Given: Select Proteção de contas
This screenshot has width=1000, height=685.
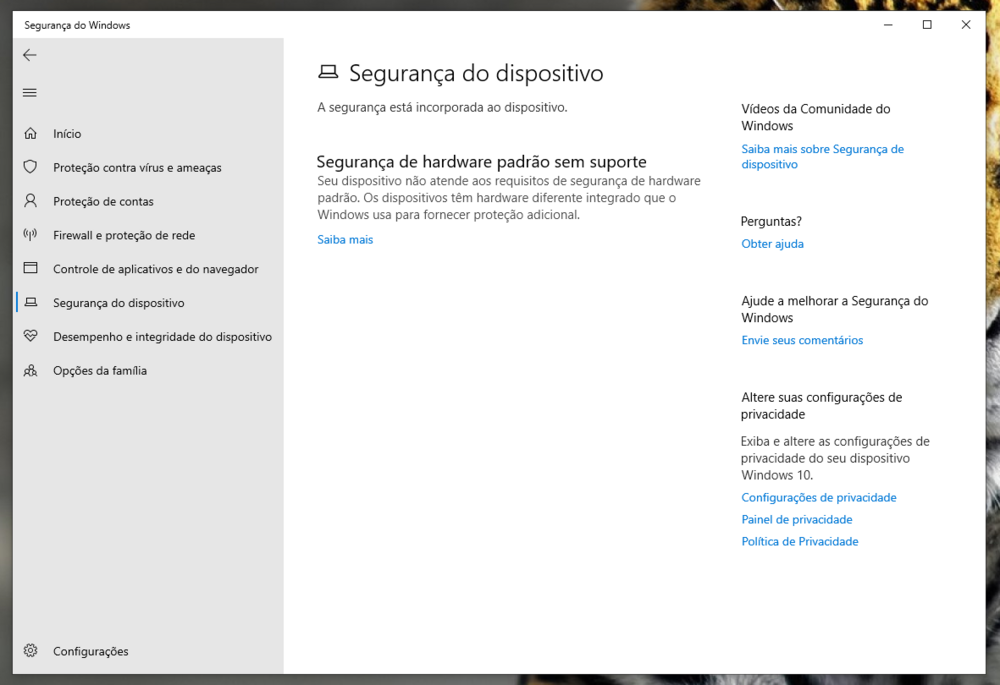Looking at the screenshot, I should [148, 201].
